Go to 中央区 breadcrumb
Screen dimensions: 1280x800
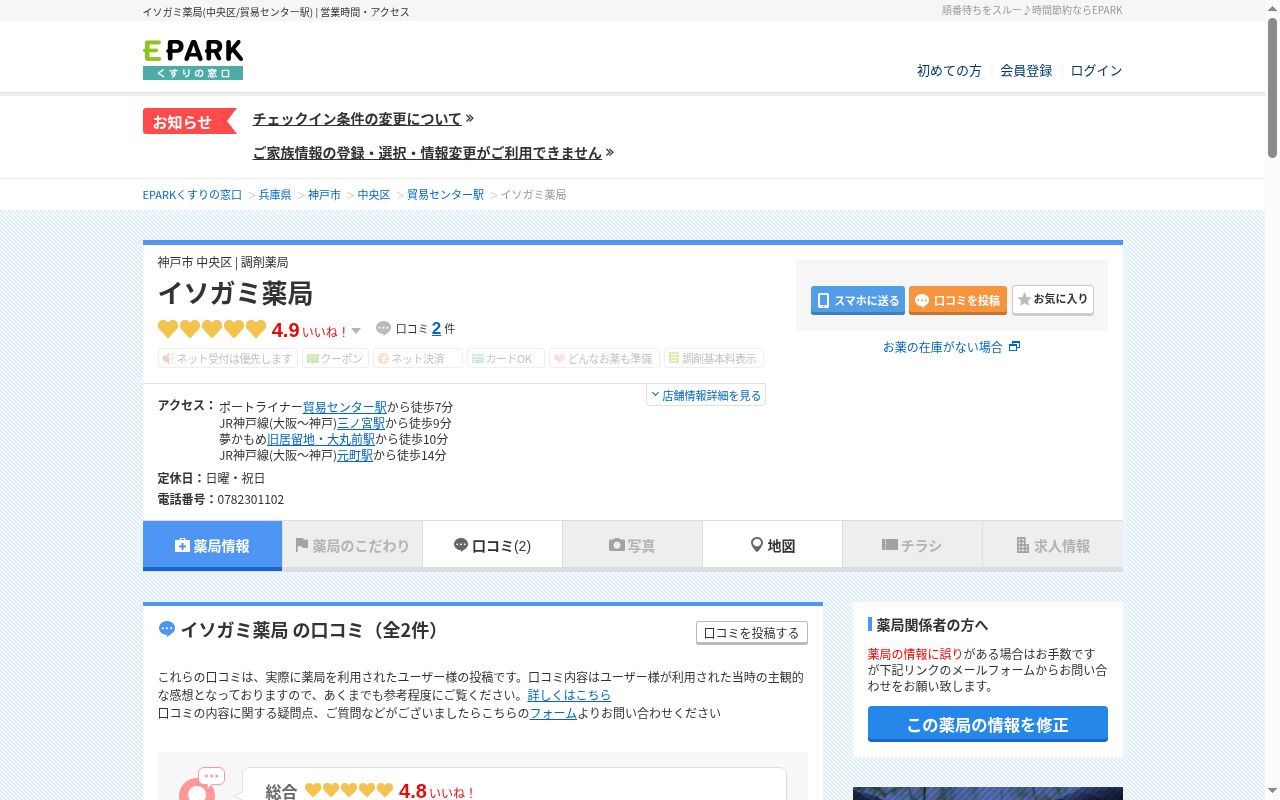click(374, 195)
